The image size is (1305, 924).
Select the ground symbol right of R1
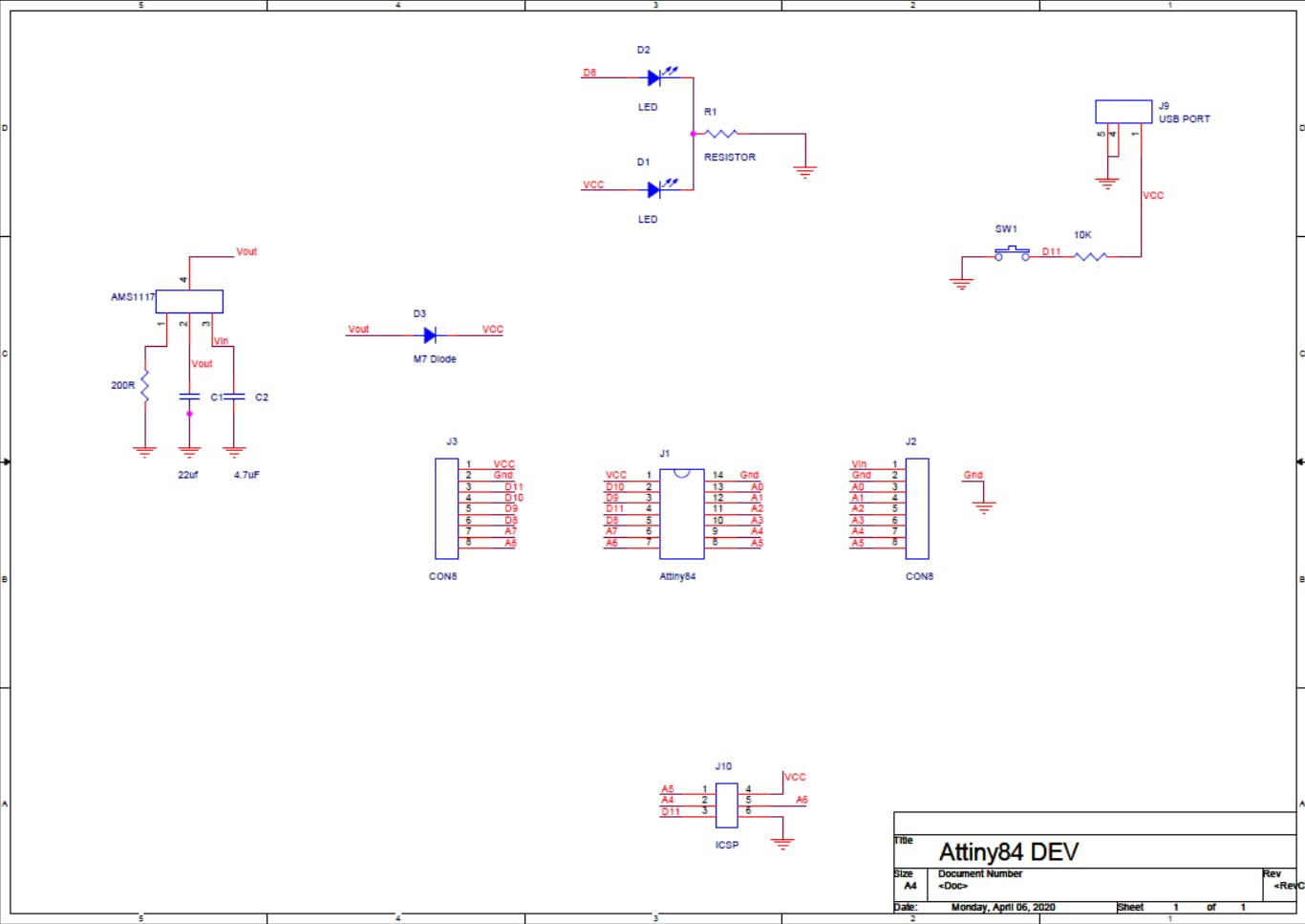tap(805, 172)
